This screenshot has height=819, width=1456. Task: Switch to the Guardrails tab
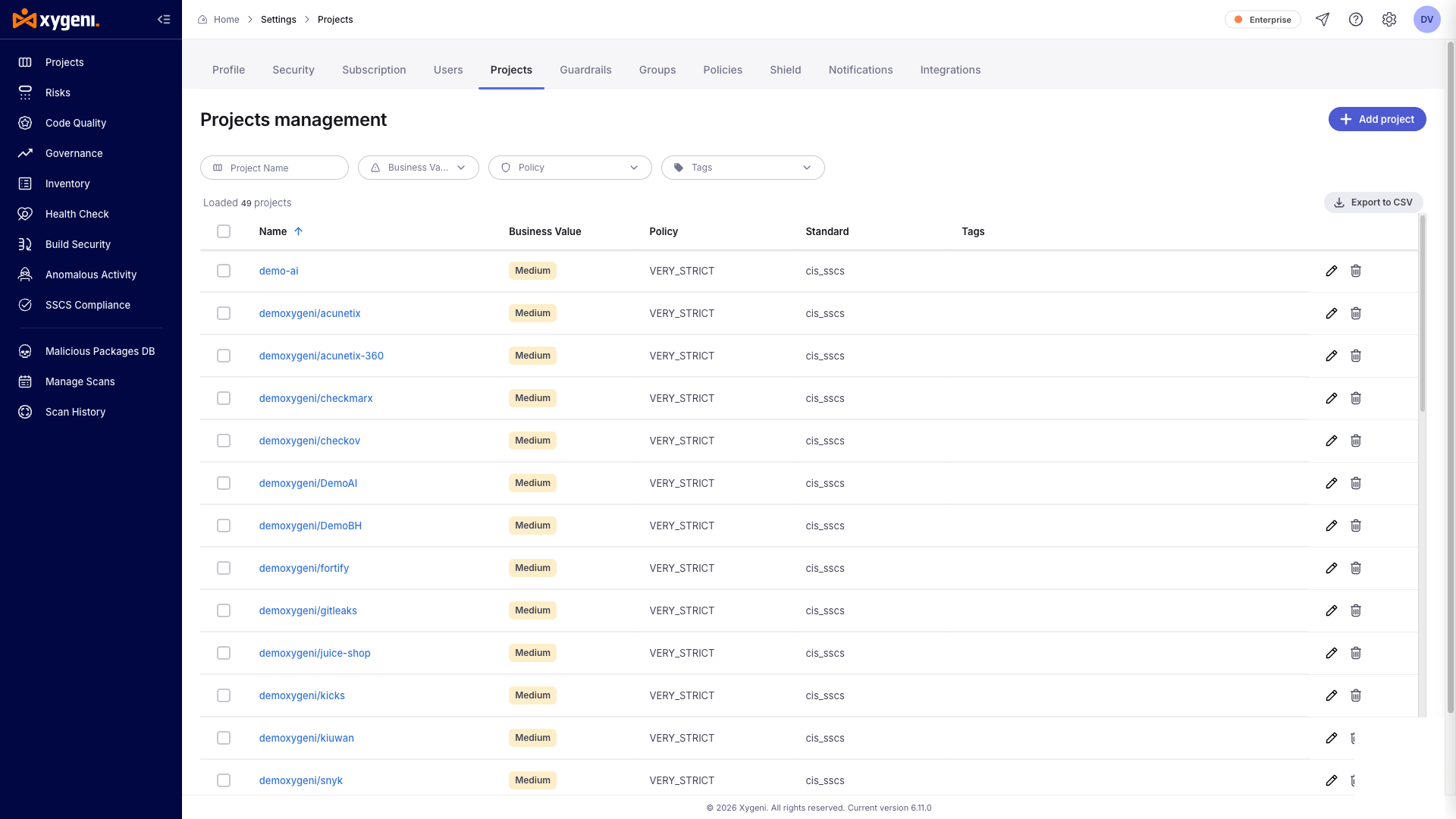point(585,70)
